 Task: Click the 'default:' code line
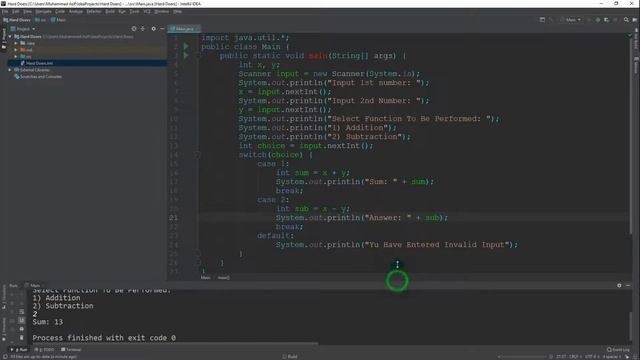pos(276,236)
